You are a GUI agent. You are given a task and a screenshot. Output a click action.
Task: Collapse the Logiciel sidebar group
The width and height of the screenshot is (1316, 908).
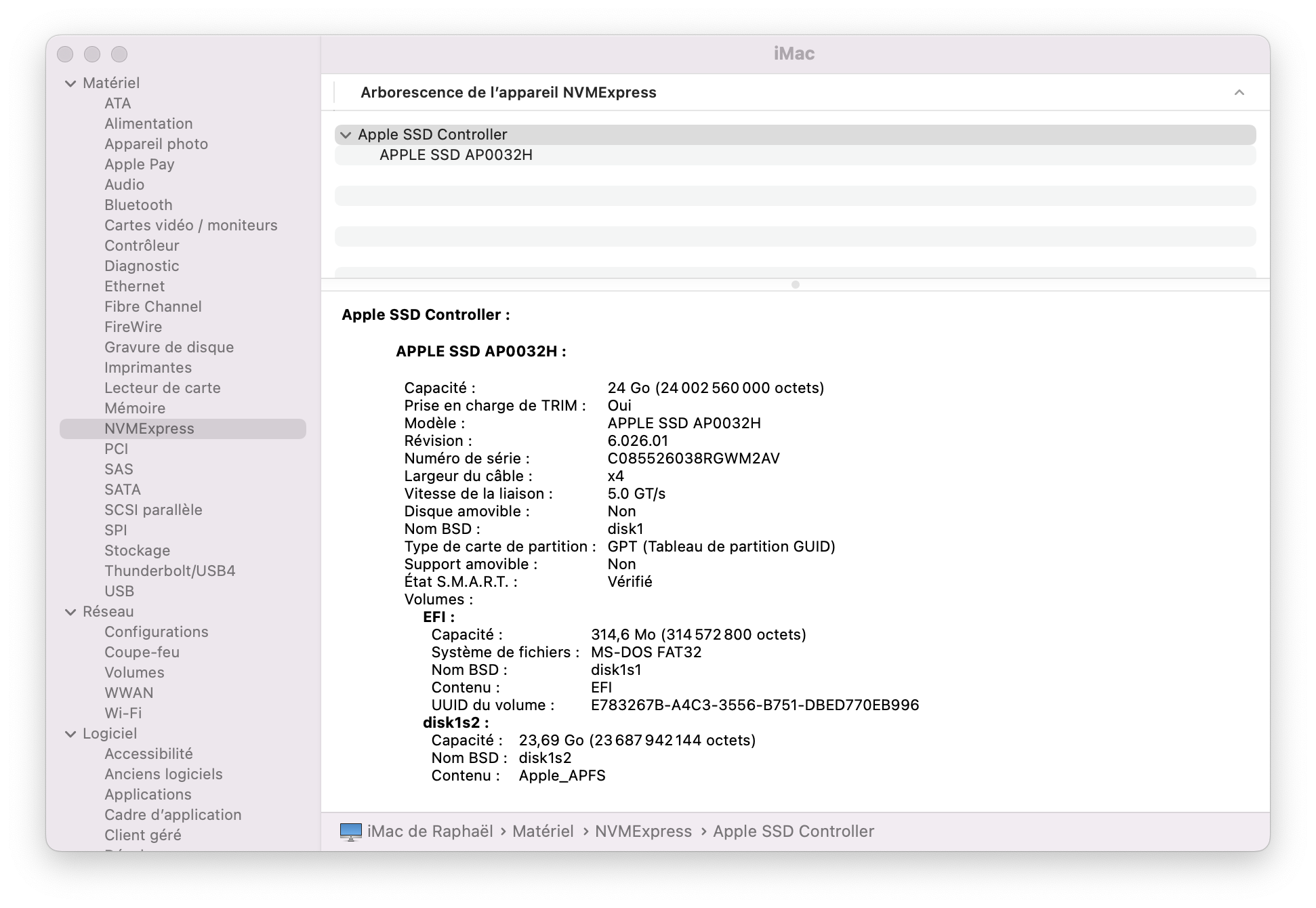coord(70,734)
